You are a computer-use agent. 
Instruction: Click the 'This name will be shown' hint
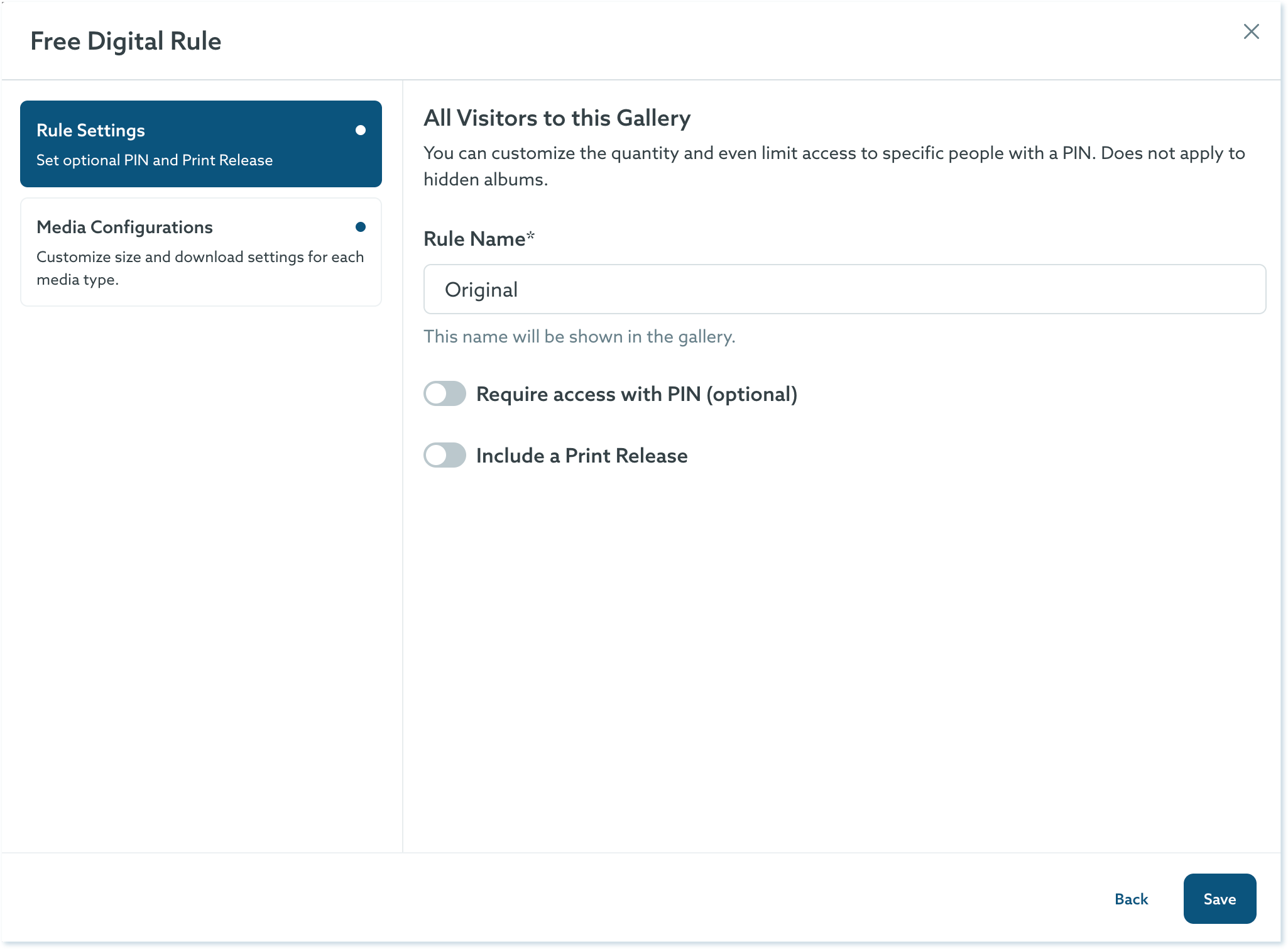(x=579, y=337)
